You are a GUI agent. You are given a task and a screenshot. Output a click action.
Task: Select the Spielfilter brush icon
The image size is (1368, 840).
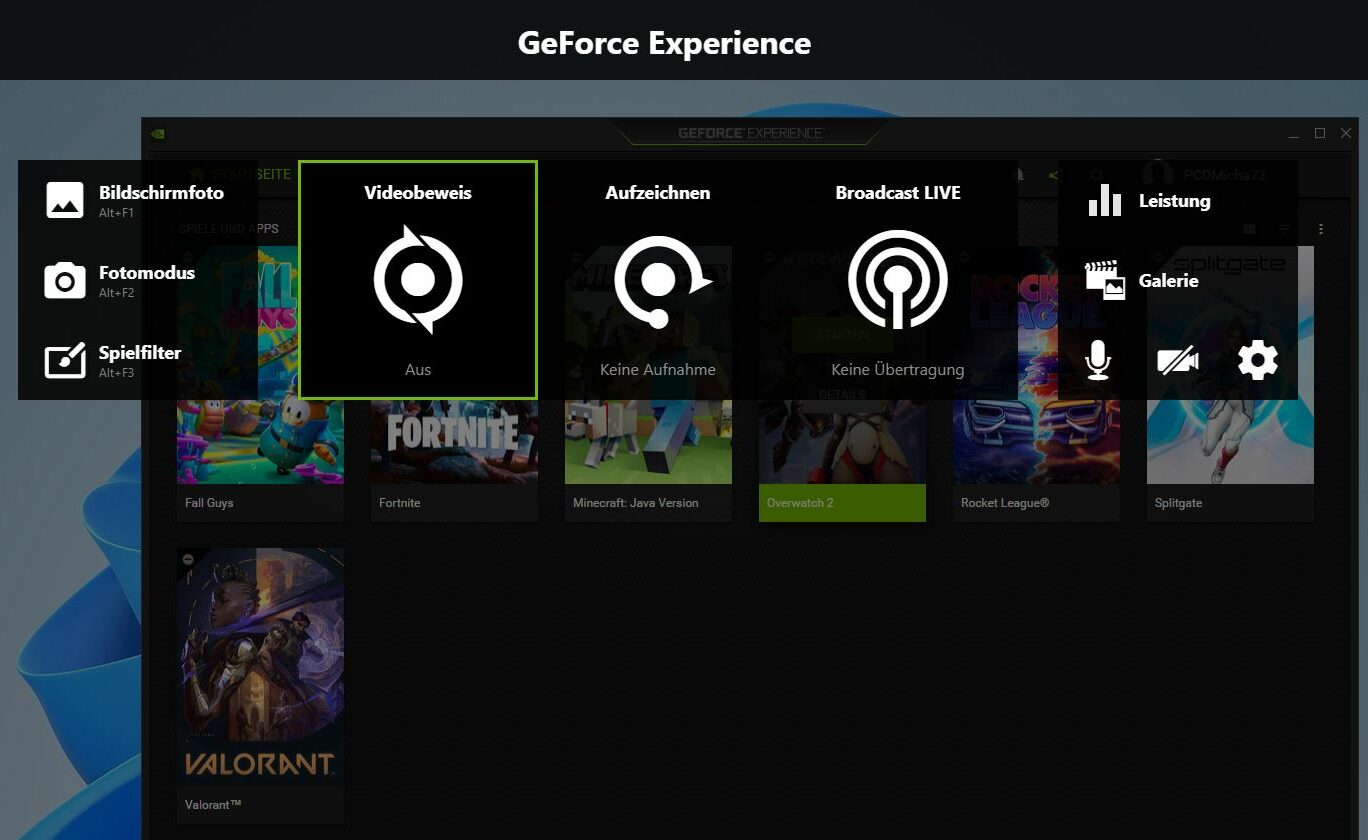pos(65,360)
